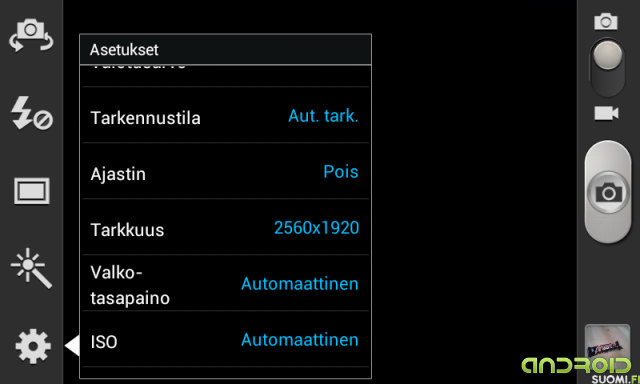Click the settings gear icon
This screenshot has width=640, height=384.
(33, 346)
